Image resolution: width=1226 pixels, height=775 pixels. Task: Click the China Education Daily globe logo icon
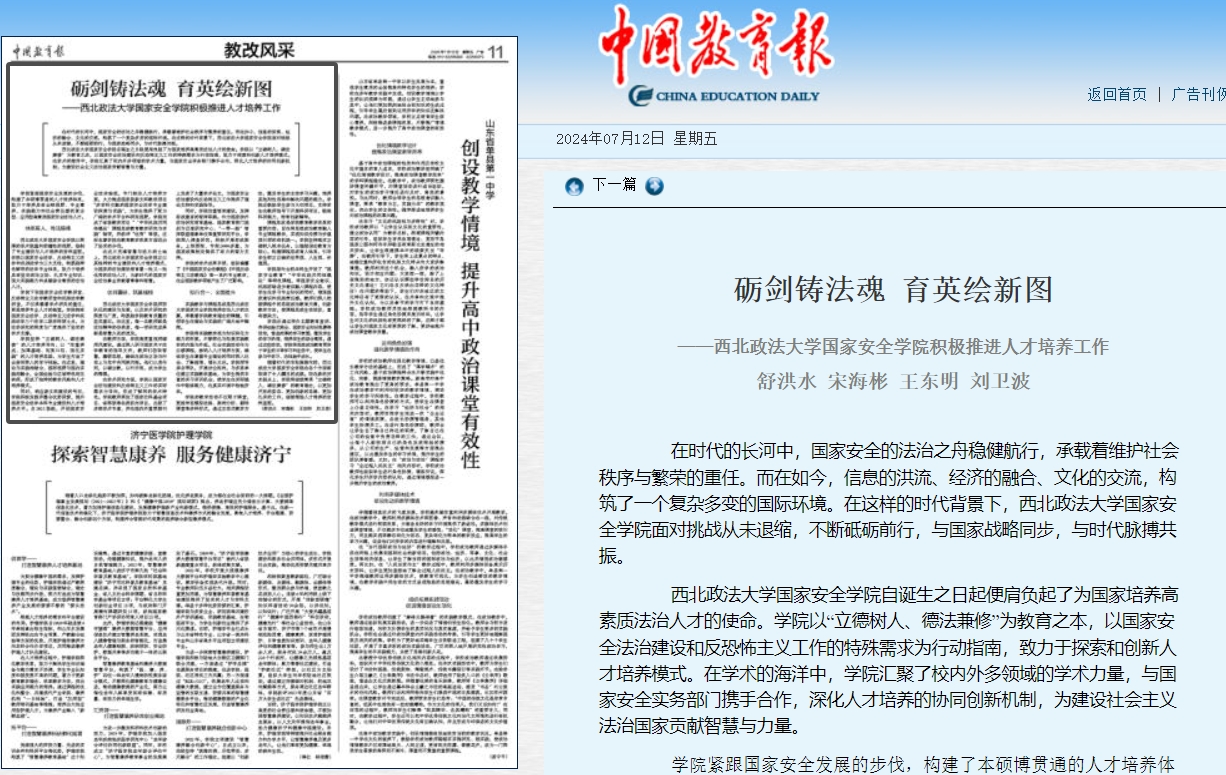(641, 96)
